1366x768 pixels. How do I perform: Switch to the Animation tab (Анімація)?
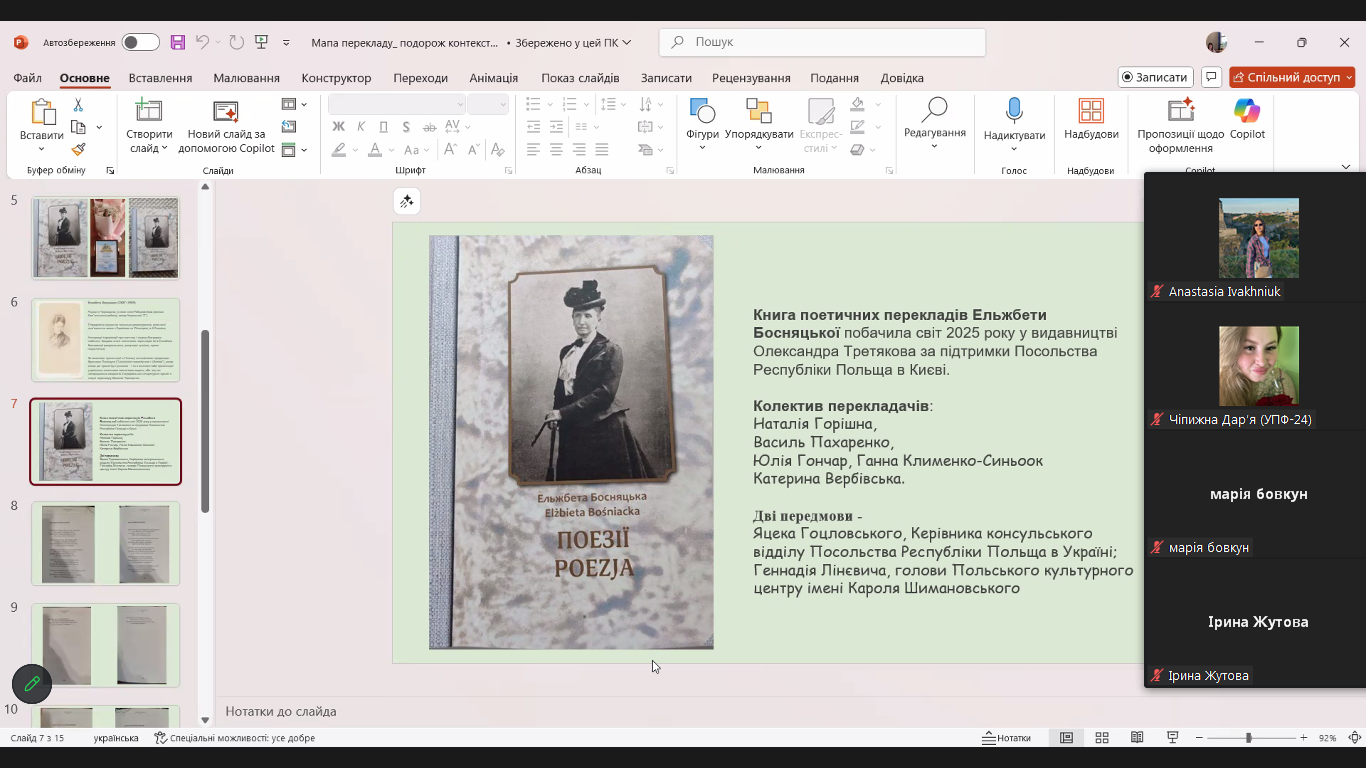click(x=493, y=78)
